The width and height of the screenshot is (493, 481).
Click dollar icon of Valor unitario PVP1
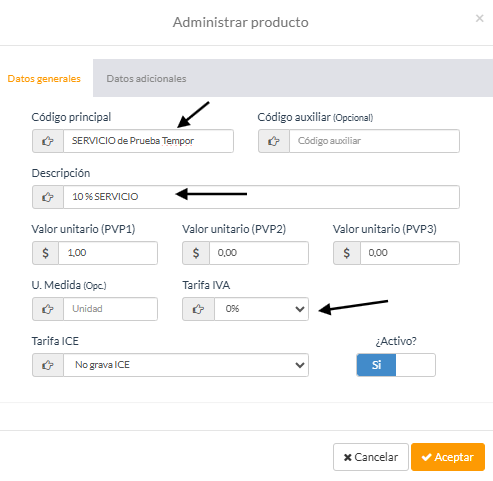coord(45,253)
